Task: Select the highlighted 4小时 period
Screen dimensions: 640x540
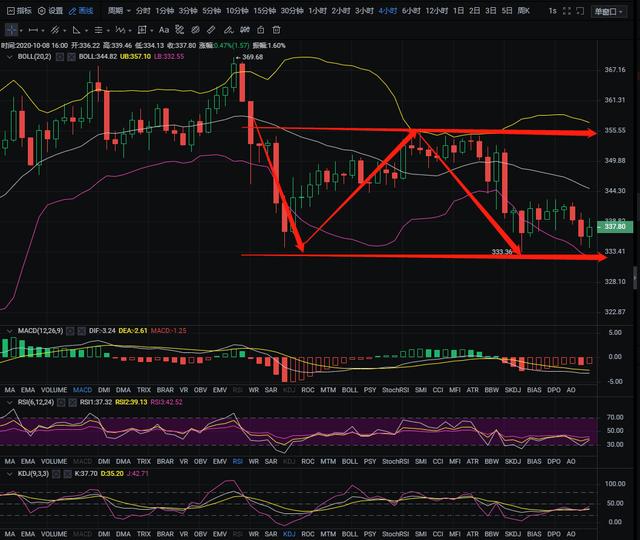Action: pyautogui.click(x=387, y=11)
